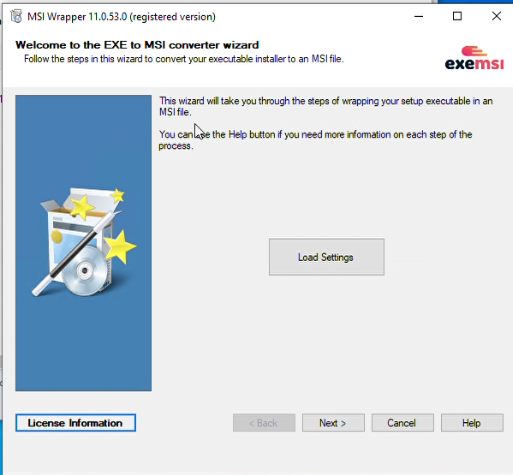Click the Welcome to the EXE to MSI heading
This screenshot has width=513, height=475.
(137, 45)
